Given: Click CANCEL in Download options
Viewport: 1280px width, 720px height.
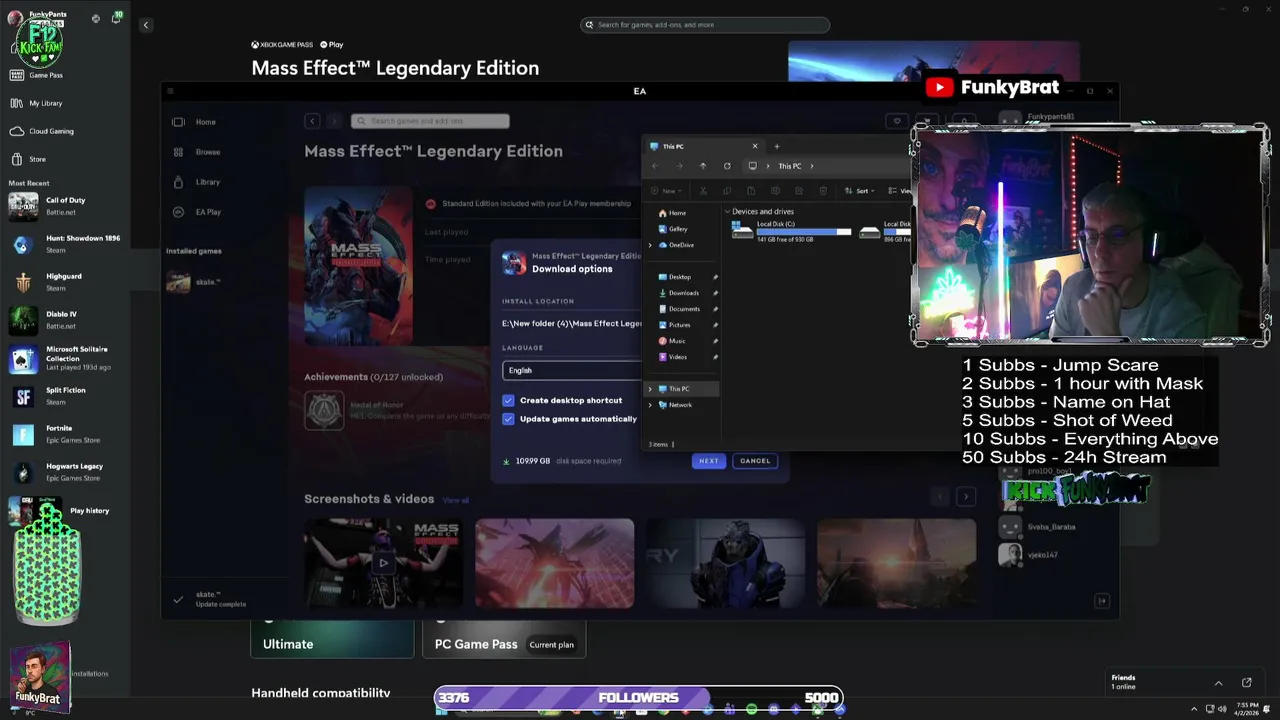Looking at the screenshot, I should 755,461.
